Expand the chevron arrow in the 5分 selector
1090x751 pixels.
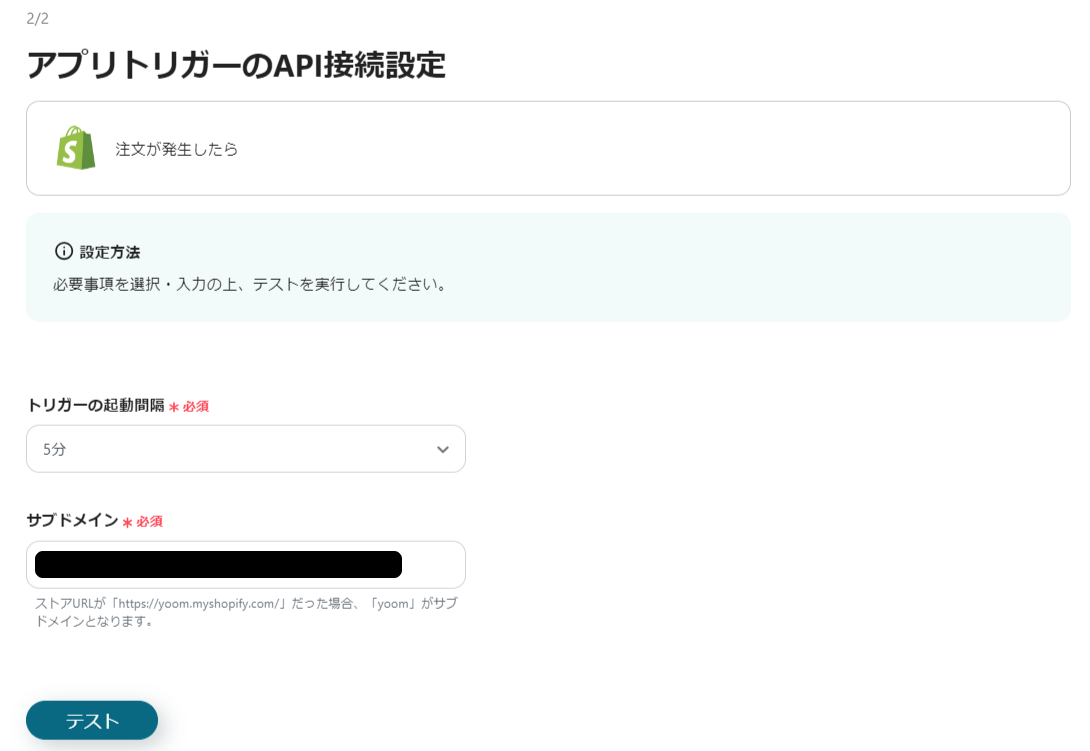443,449
